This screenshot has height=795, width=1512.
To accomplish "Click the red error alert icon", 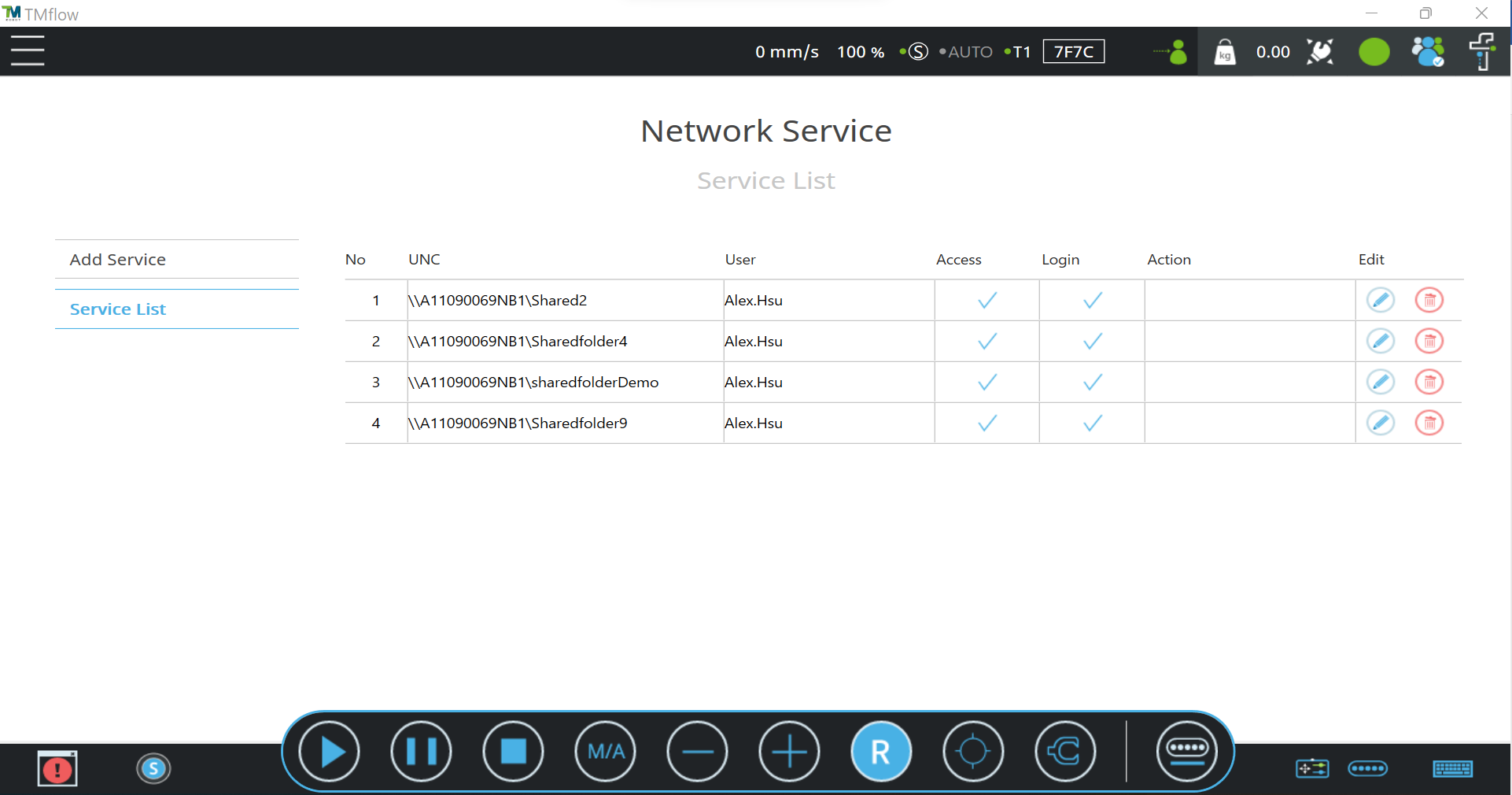I will tap(57, 769).
